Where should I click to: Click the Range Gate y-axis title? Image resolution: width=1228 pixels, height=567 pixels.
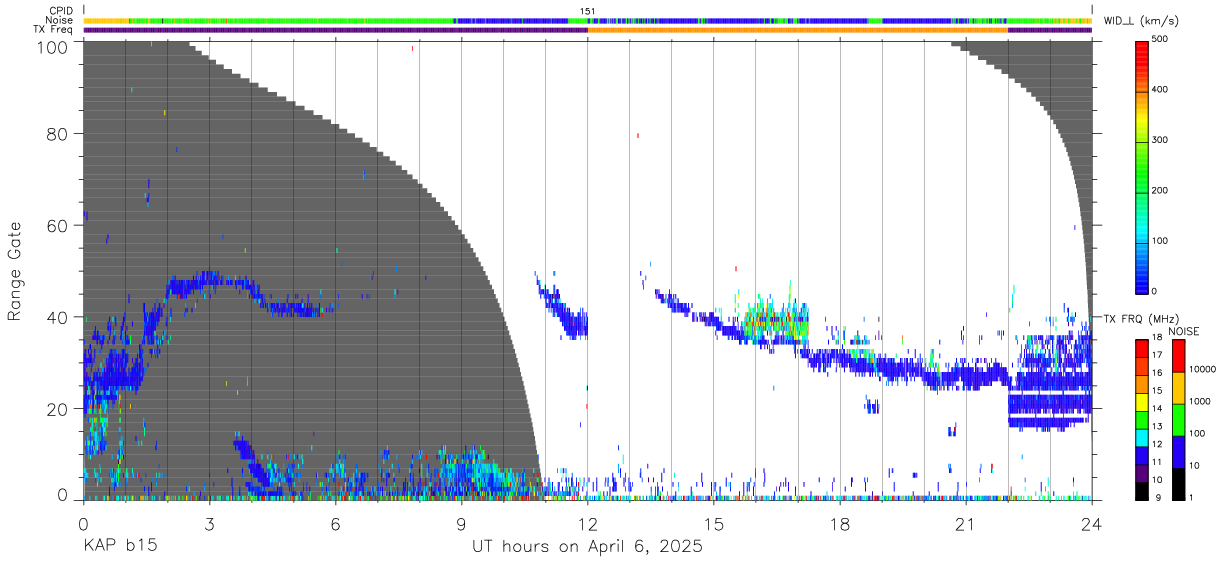tap(15, 271)
